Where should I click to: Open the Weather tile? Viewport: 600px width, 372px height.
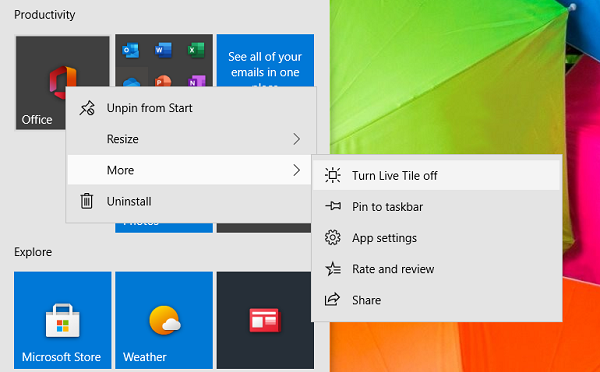[164, 320]
